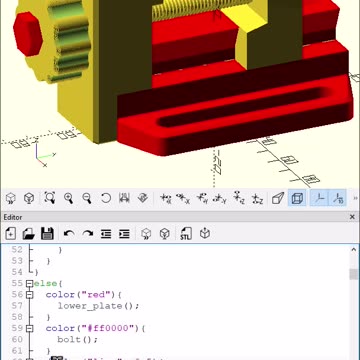Toggle Orthogonal projection view
The height and width of the screenshot is (360, 360).
(297, 198)
